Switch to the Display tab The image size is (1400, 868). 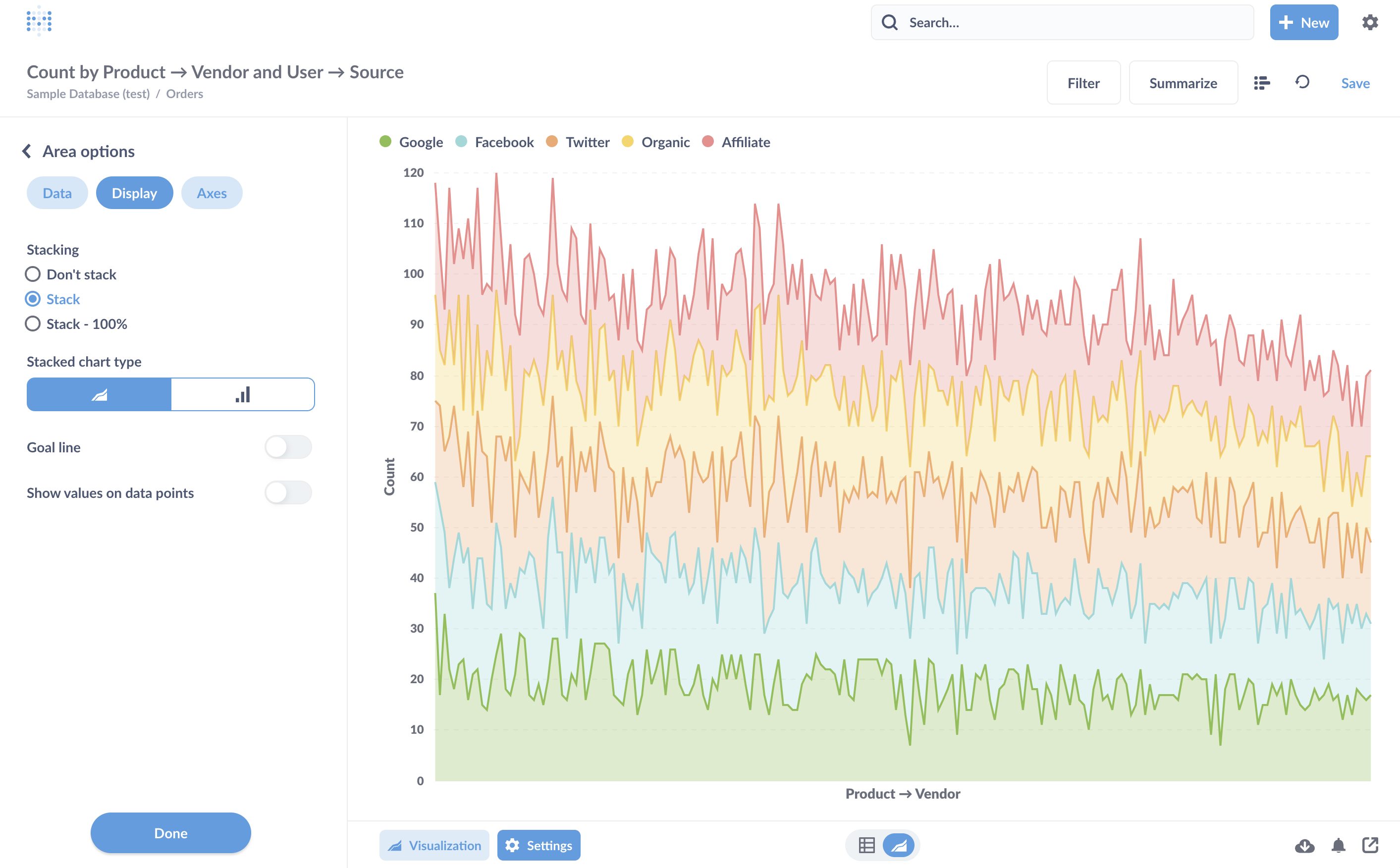[134, 193]
